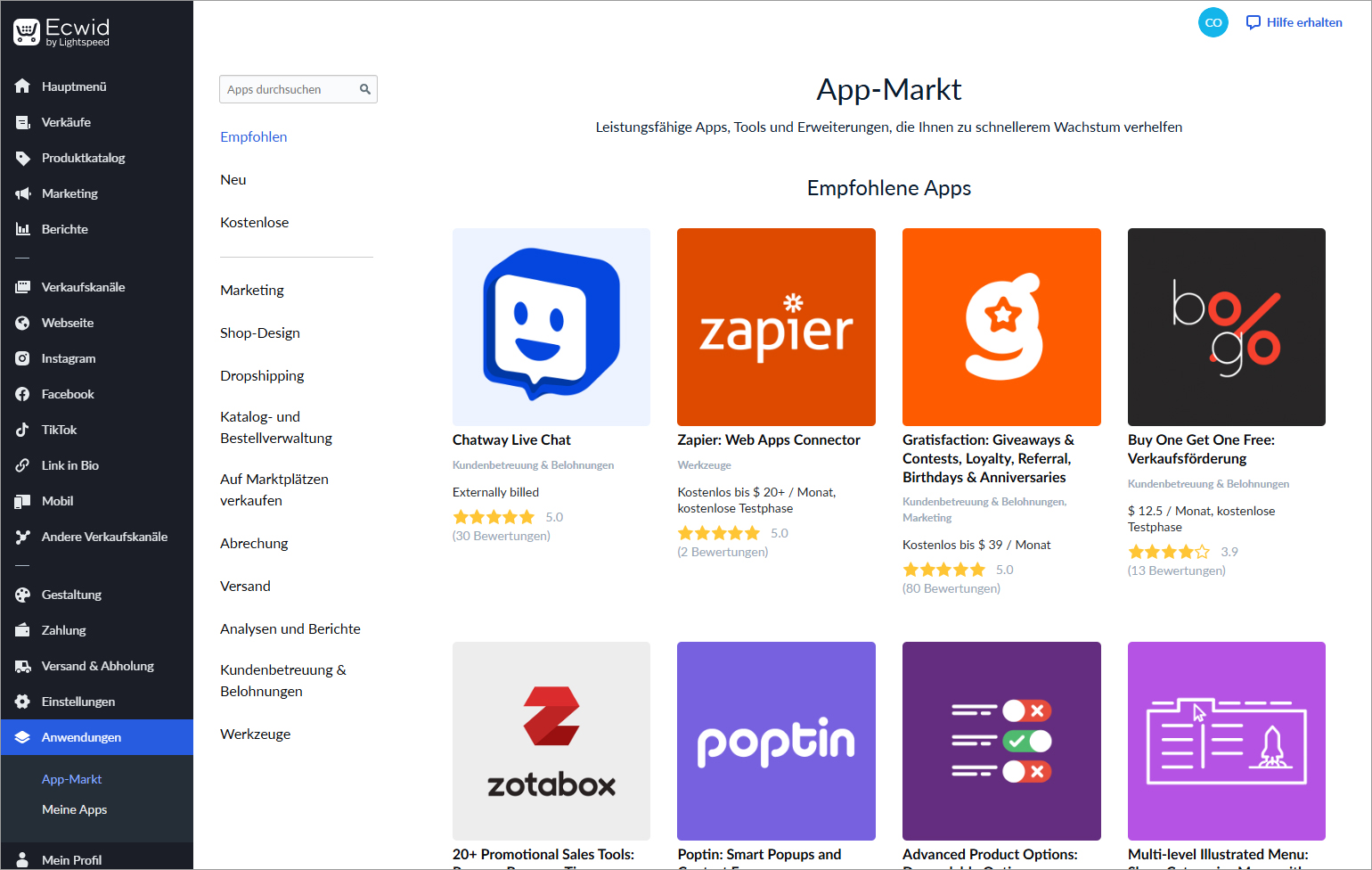Select the Dropshipping category
Screen dimensions: 1372x870
coord(262,376)
